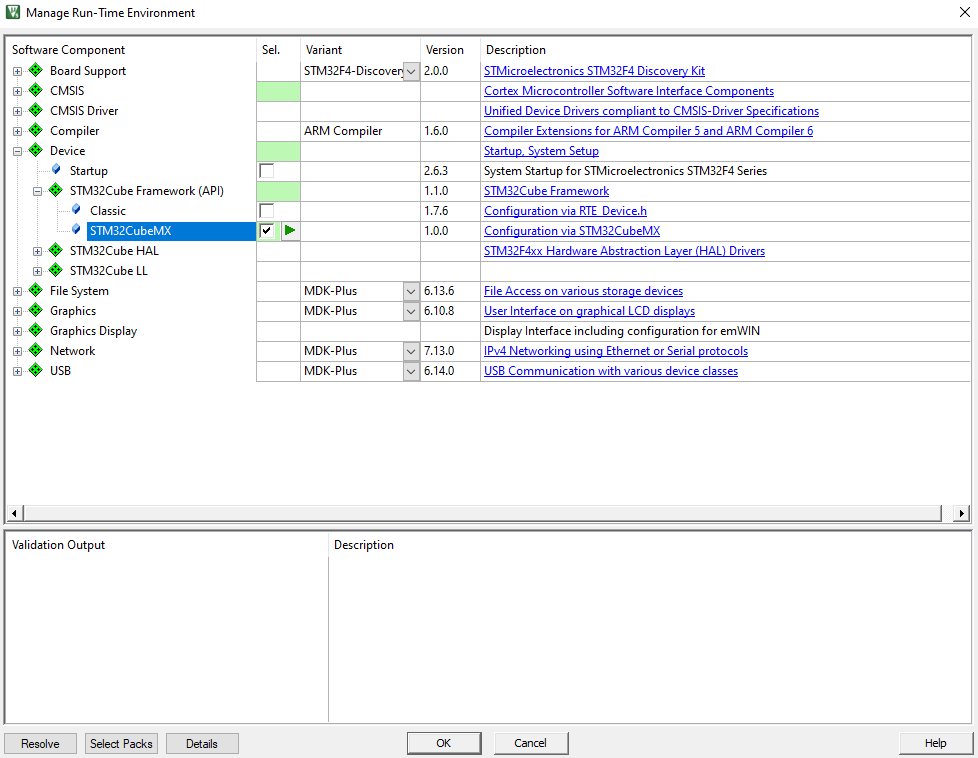Click the blue Startup component icon
The height and width of the screenshot is (758, 978).
[56, 170]
